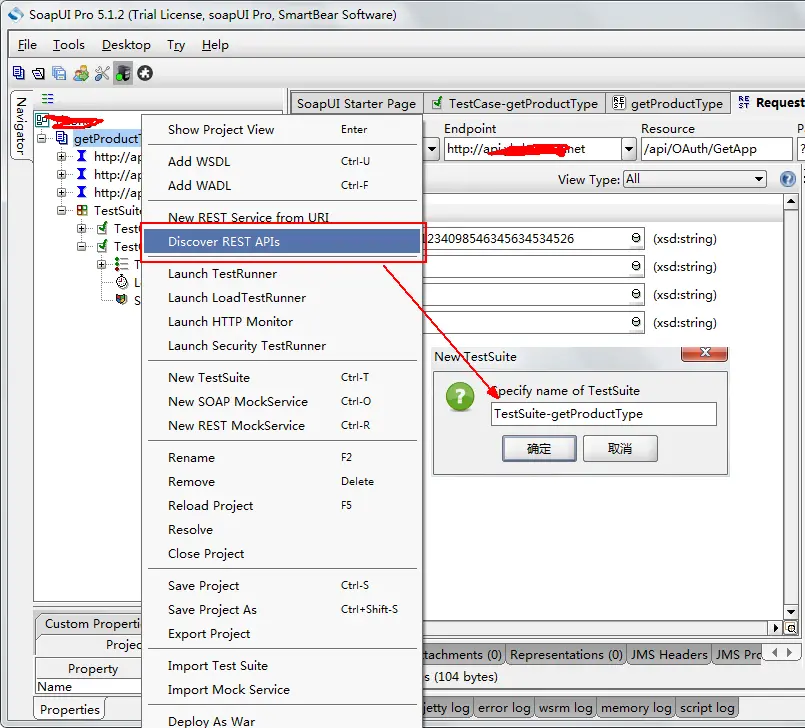Open the Tools menu
The height and width of the screenshot is (728, 805).
coord(68,45)
